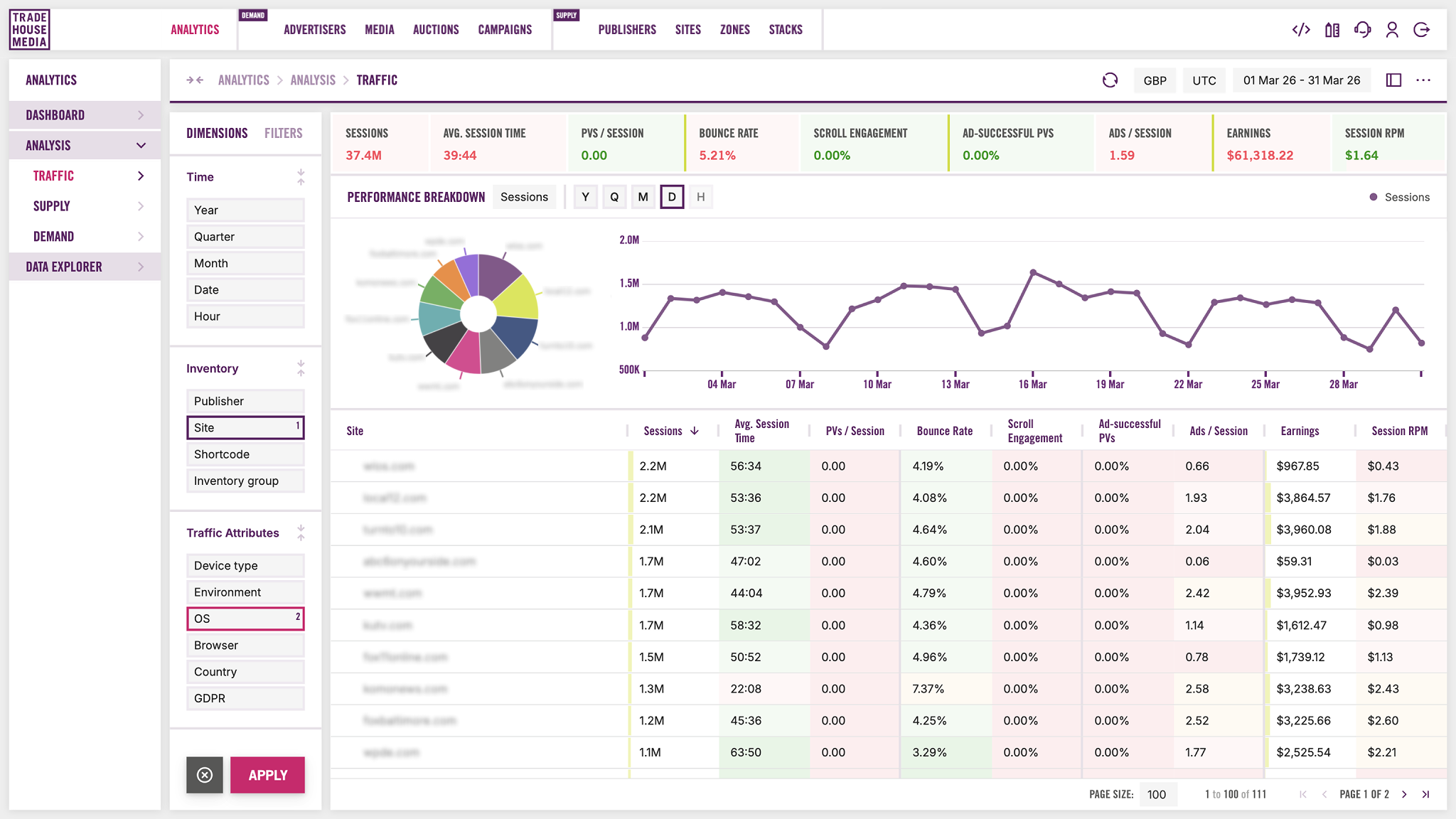The image size is (1456, 819).
Task: Edit the page size value field
Action: click(1157, 794)
